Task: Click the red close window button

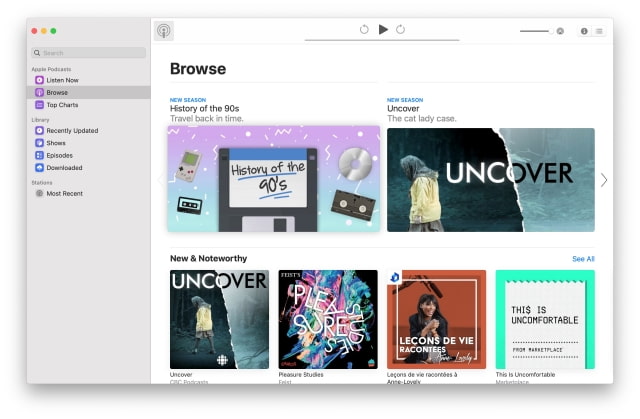Action: 34,31
